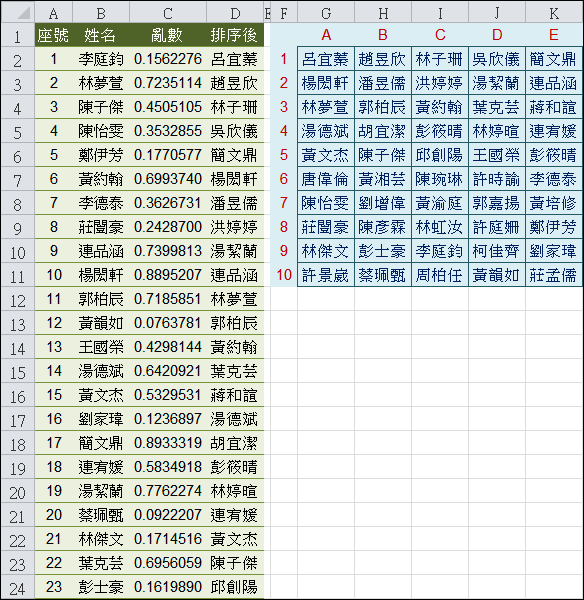Viewport: 584px width, 600px height.
Task: Click the 亂數 header cell
Action: [x=168, y=35]
